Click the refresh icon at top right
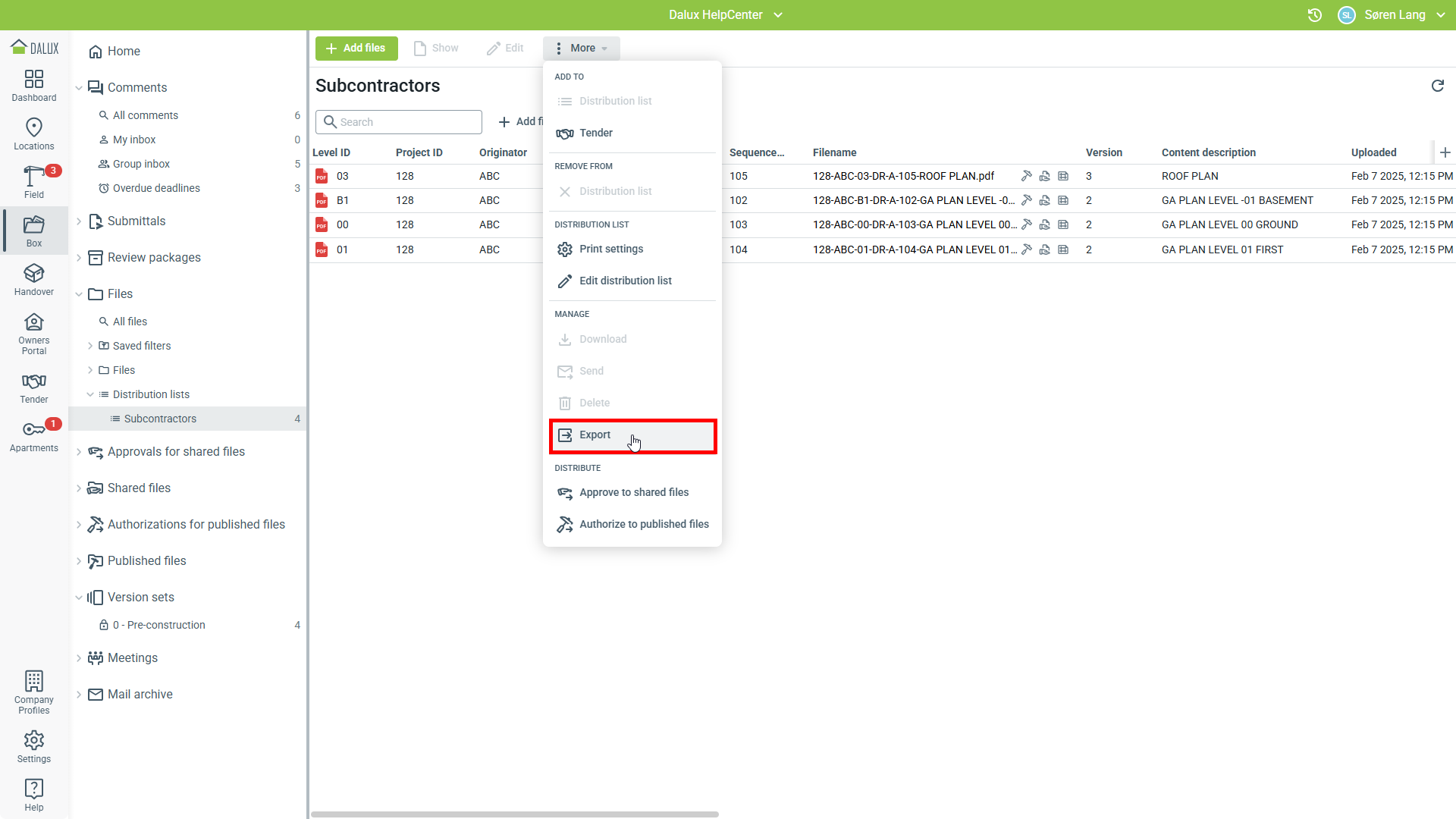This screenshot has height=819, width=1456. pos(1437,86)
